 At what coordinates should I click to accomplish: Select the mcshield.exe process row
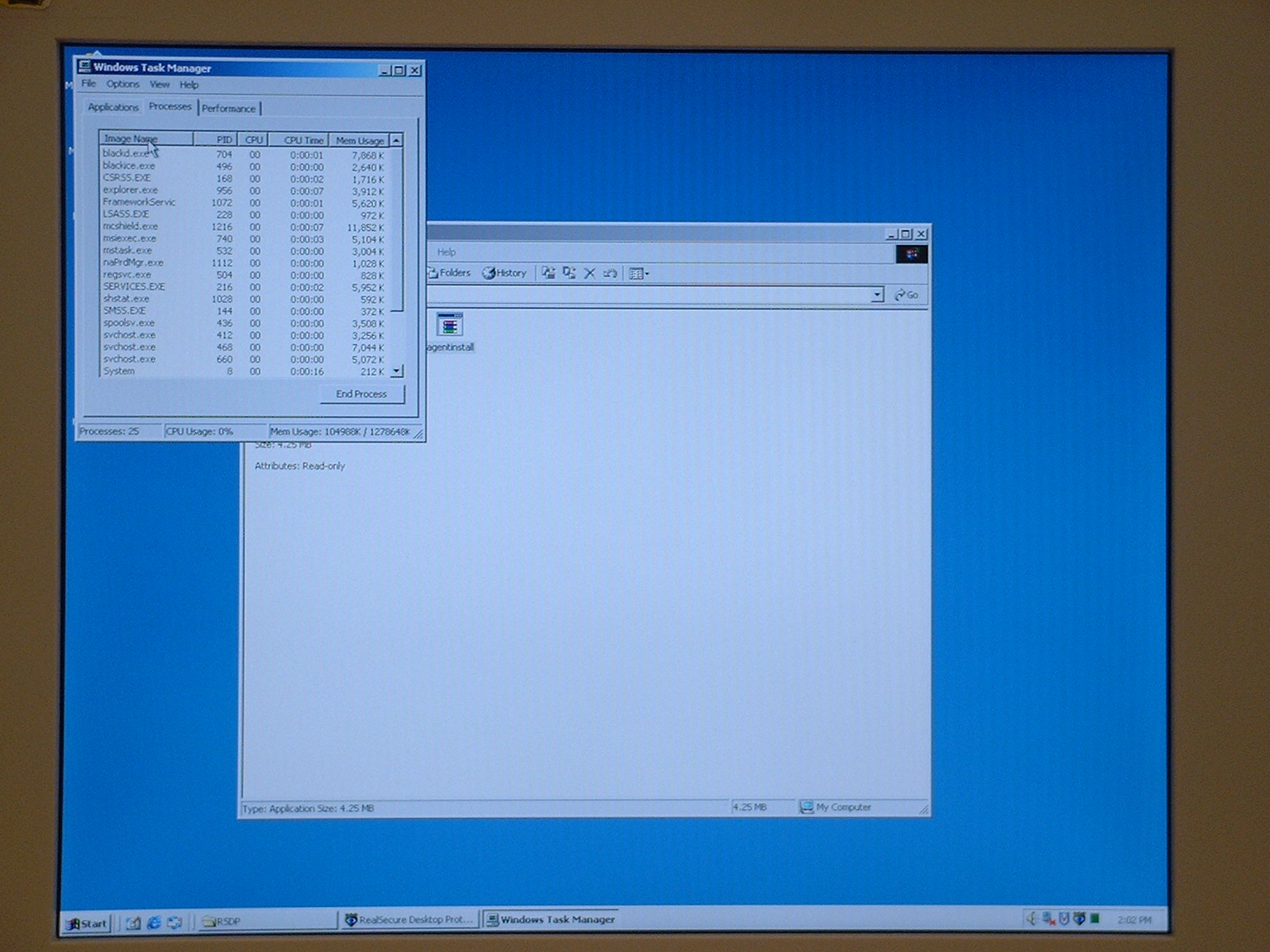(x=131, y=227)
